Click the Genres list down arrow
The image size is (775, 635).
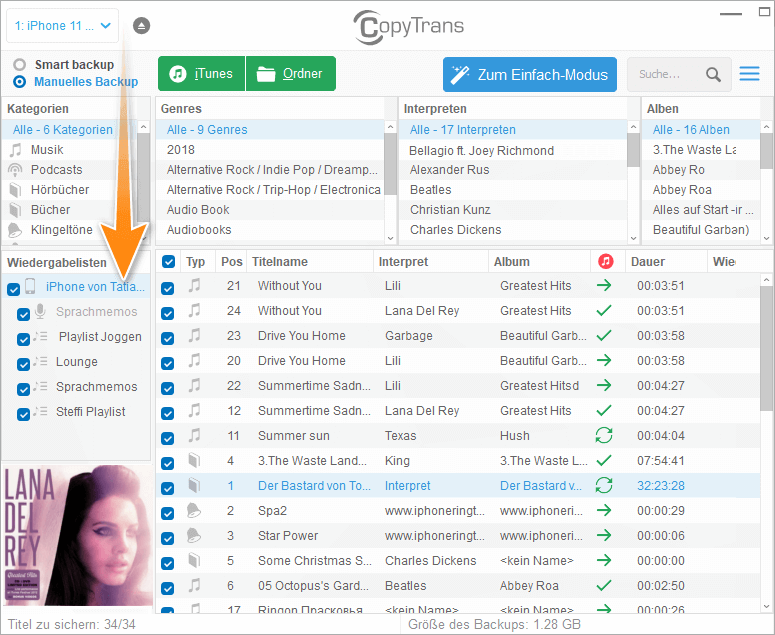[390, 238]
